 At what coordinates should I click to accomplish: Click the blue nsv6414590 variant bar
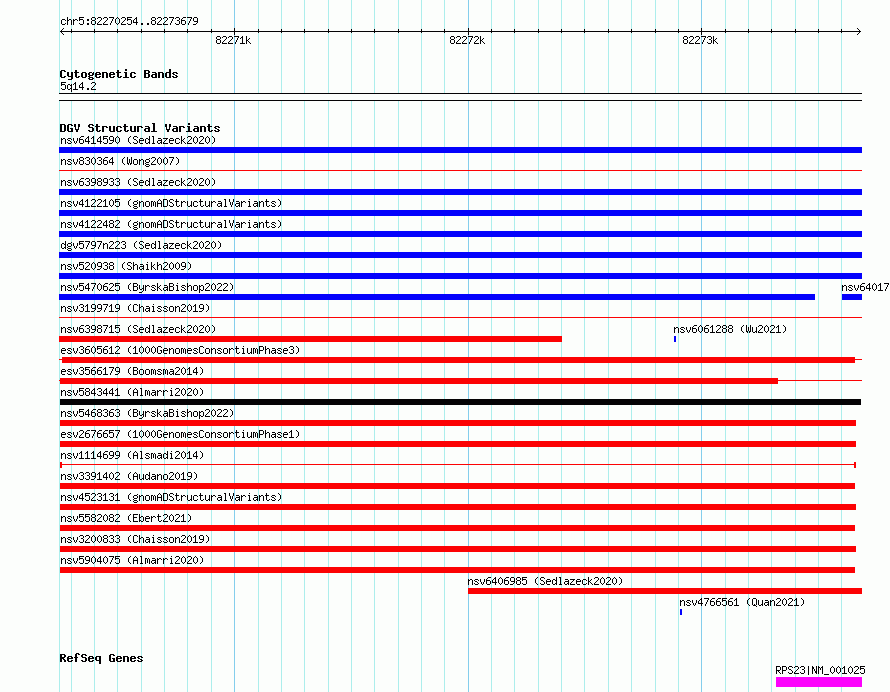coord(460,150)
